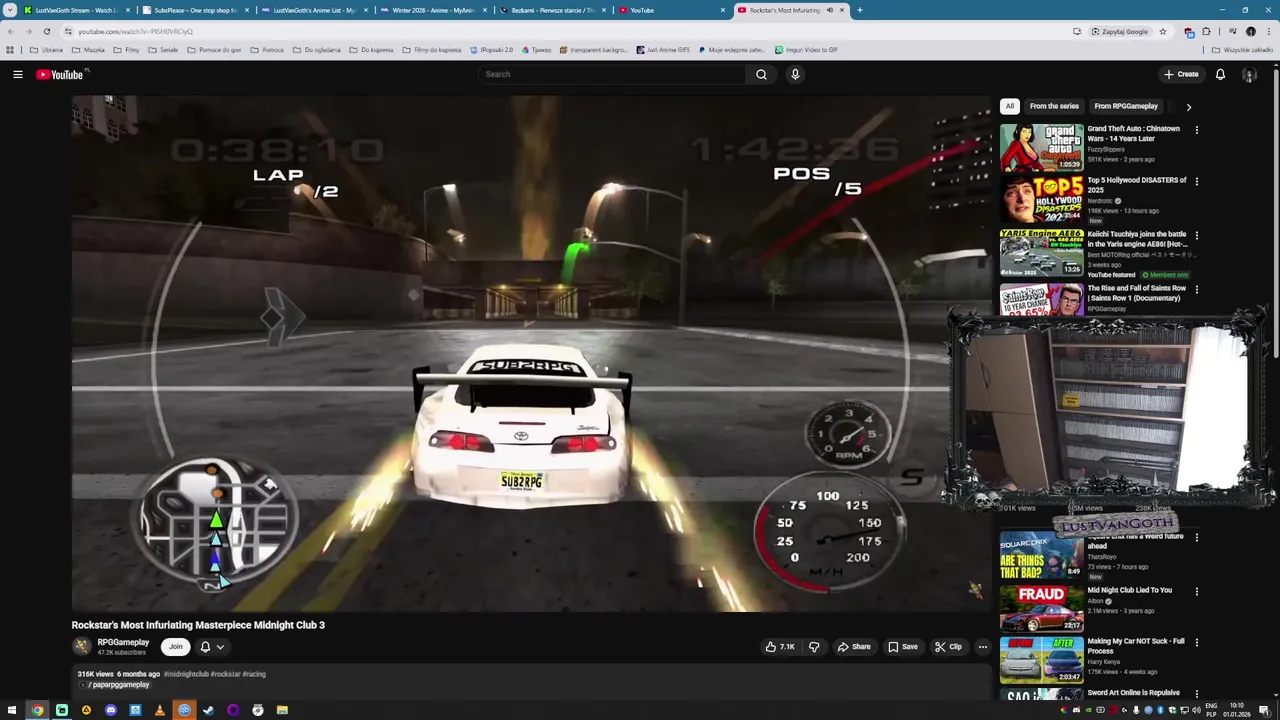The width and height of the screenshot is (1280, 720).
Task: Expand notification options next to Join
Action: point(212,647)
